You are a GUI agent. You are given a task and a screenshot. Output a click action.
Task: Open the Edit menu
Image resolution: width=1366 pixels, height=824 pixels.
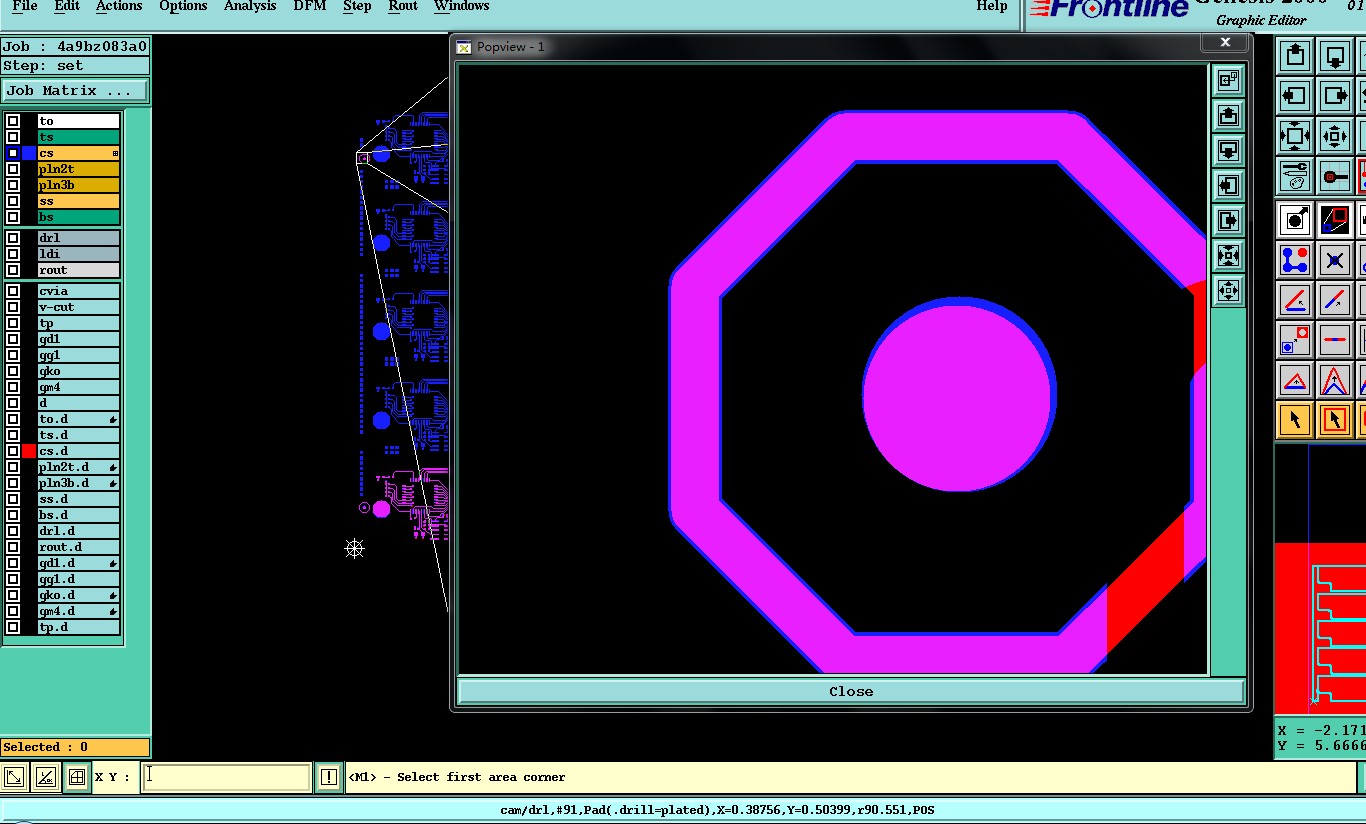click(67, 6)
